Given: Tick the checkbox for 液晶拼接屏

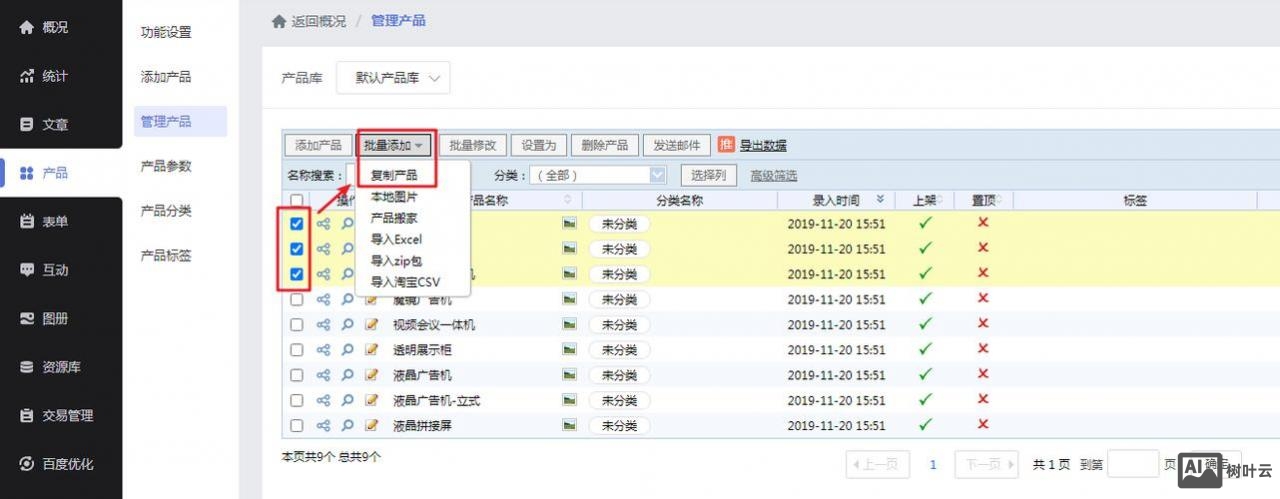Looking at the screenshot, I should [x=296, y=424].
